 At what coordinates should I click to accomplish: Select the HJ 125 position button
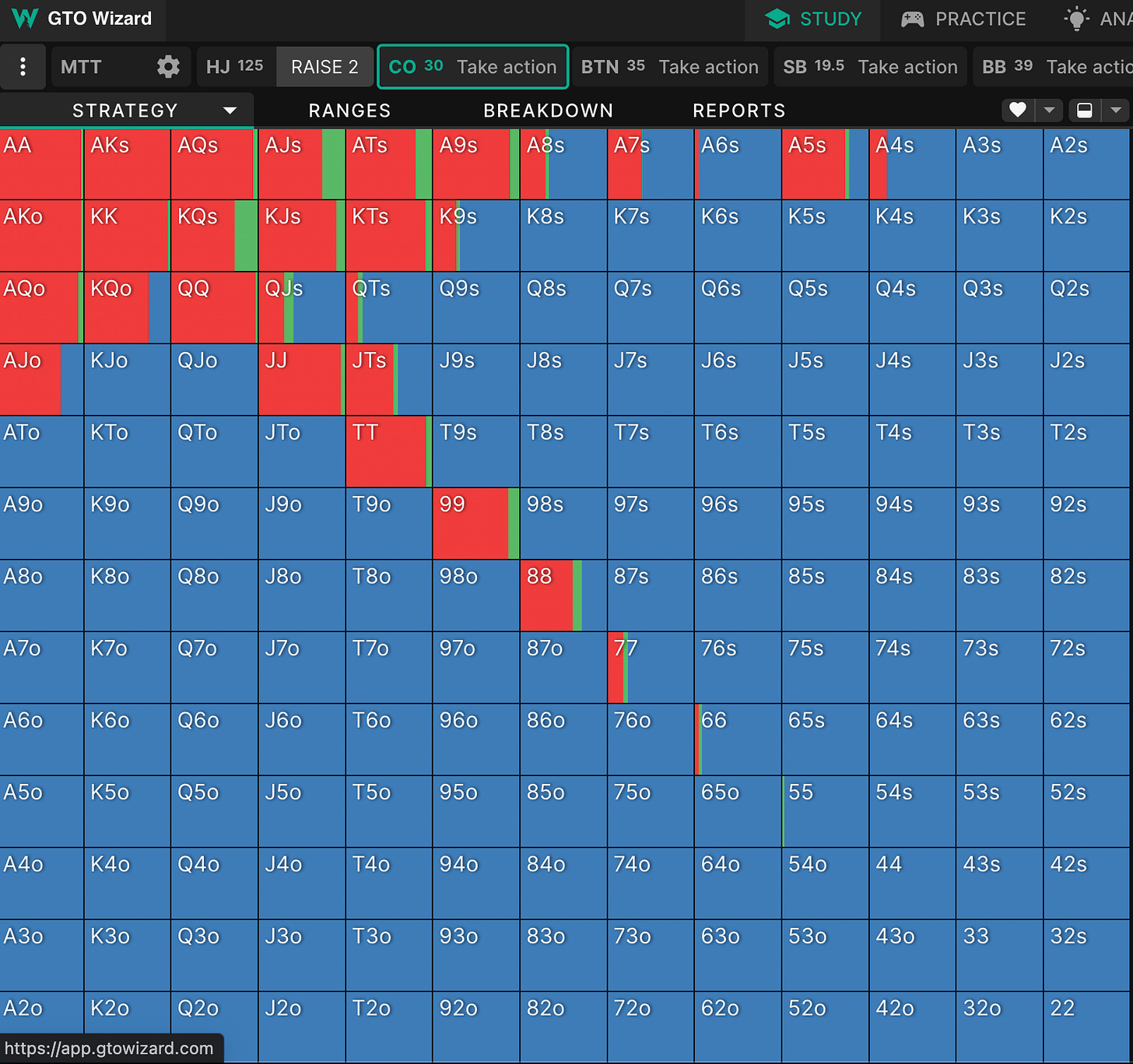[235, 67]
